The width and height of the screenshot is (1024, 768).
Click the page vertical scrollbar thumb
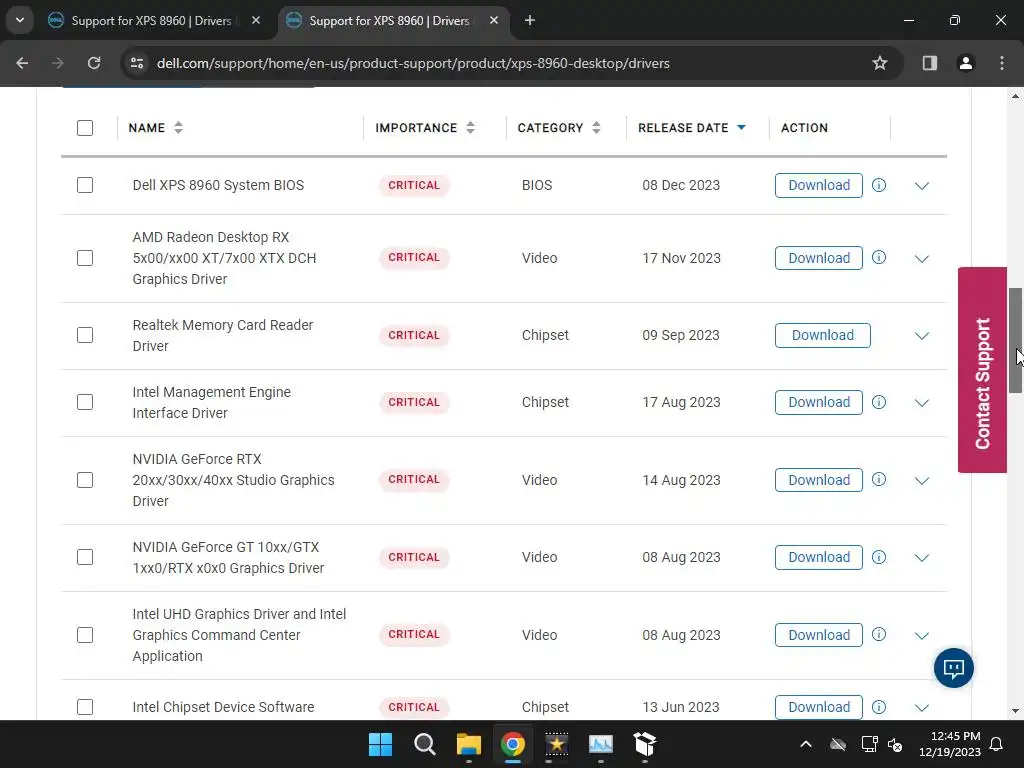(1015, 340)
